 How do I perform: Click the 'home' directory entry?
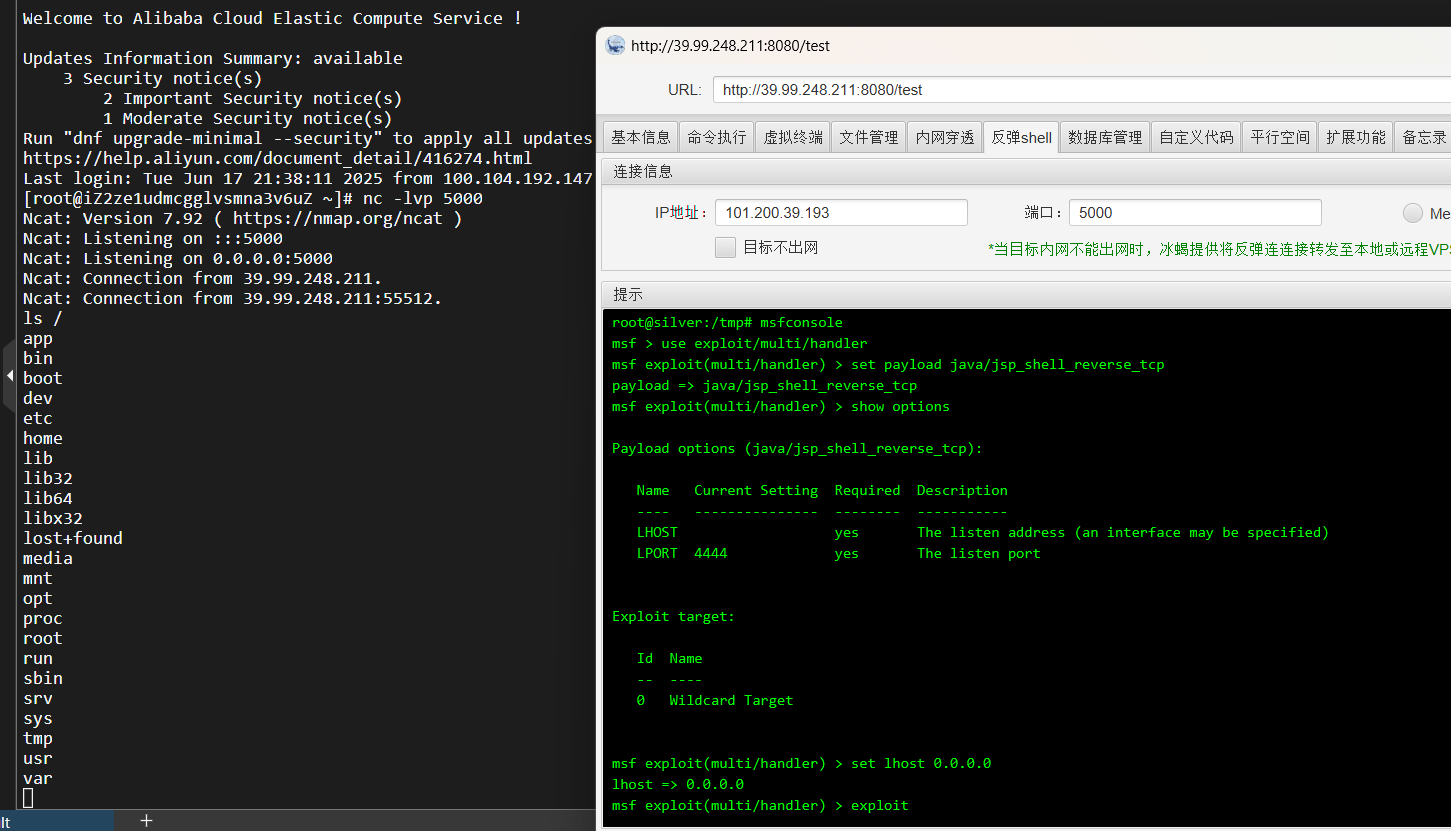43,438
